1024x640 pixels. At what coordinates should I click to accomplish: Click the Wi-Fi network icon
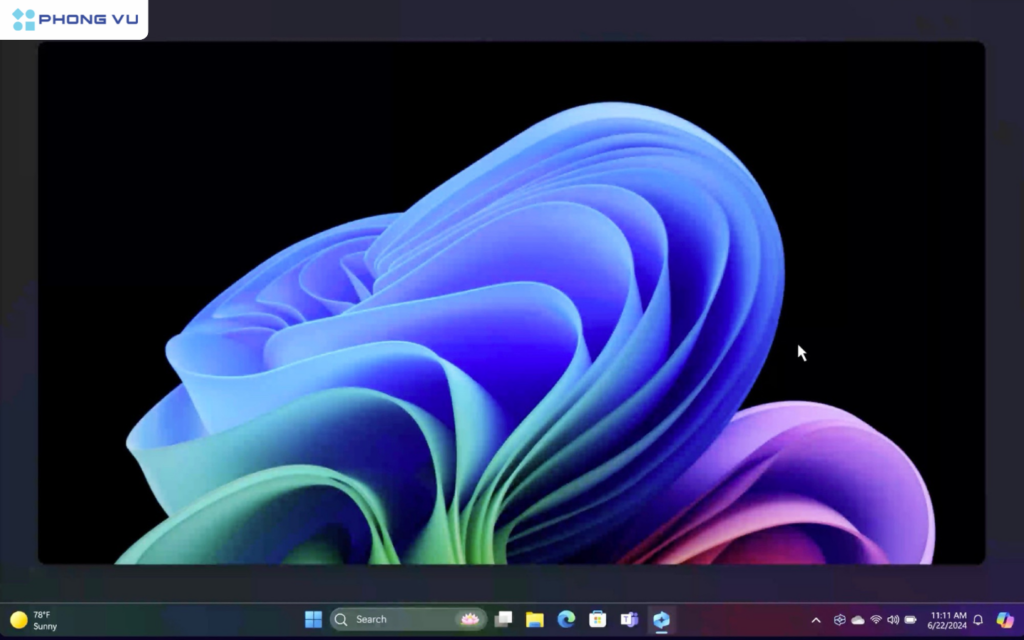point(875,618)
